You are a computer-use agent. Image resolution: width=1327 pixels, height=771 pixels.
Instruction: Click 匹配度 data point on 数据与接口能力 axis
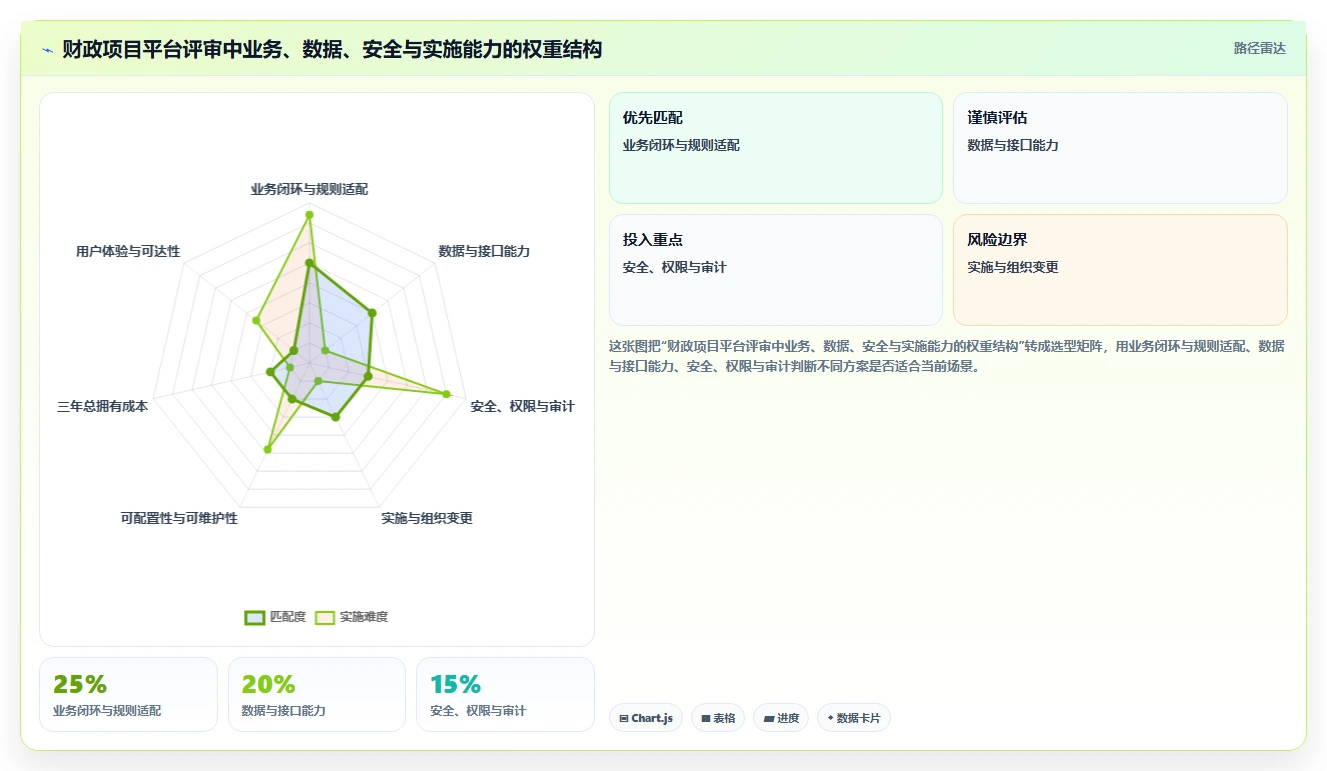pos(372,313)
